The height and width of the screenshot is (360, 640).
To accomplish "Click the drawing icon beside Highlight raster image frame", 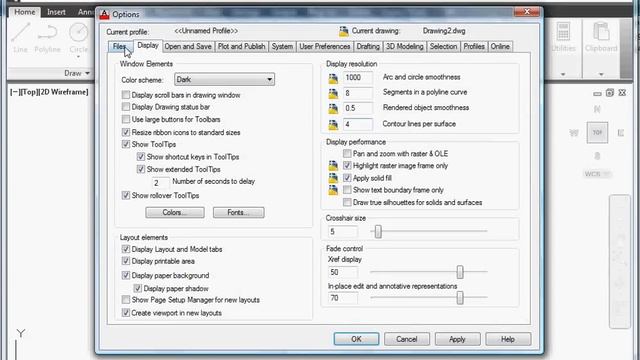I will 333,165.
